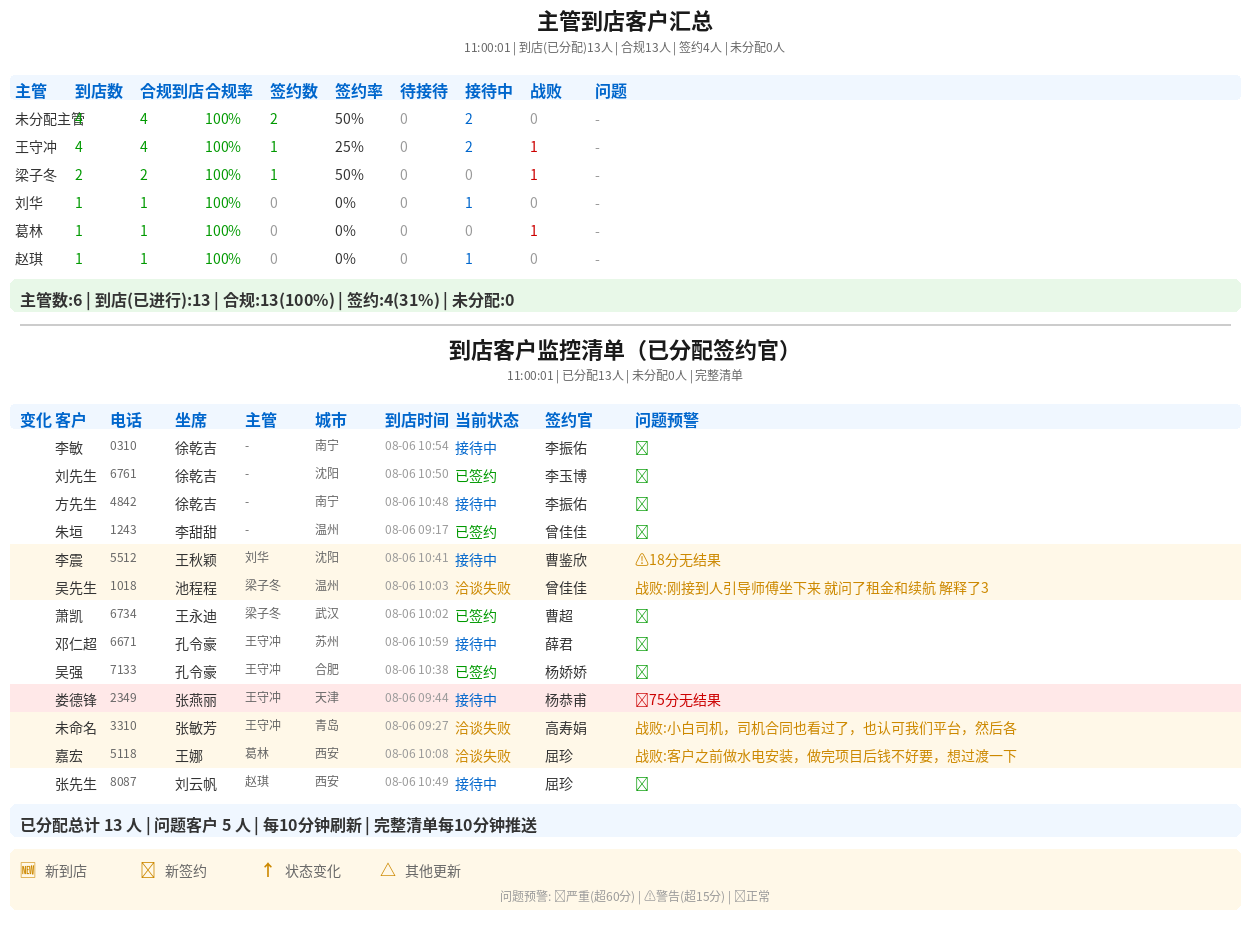Click the 到店时间 column header
The image size is (1250, 952).
pos(417,420)
